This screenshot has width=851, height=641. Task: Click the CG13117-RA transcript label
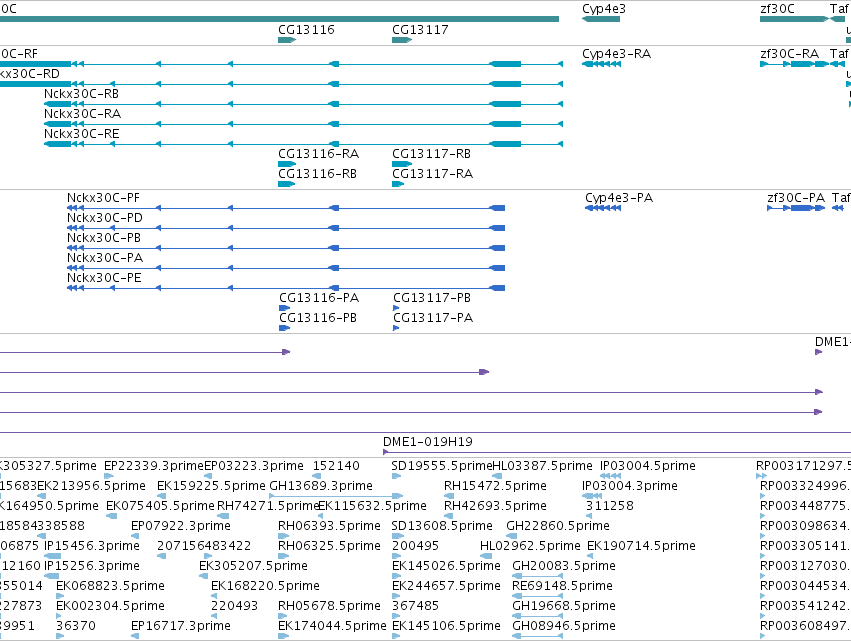point(433,174)
